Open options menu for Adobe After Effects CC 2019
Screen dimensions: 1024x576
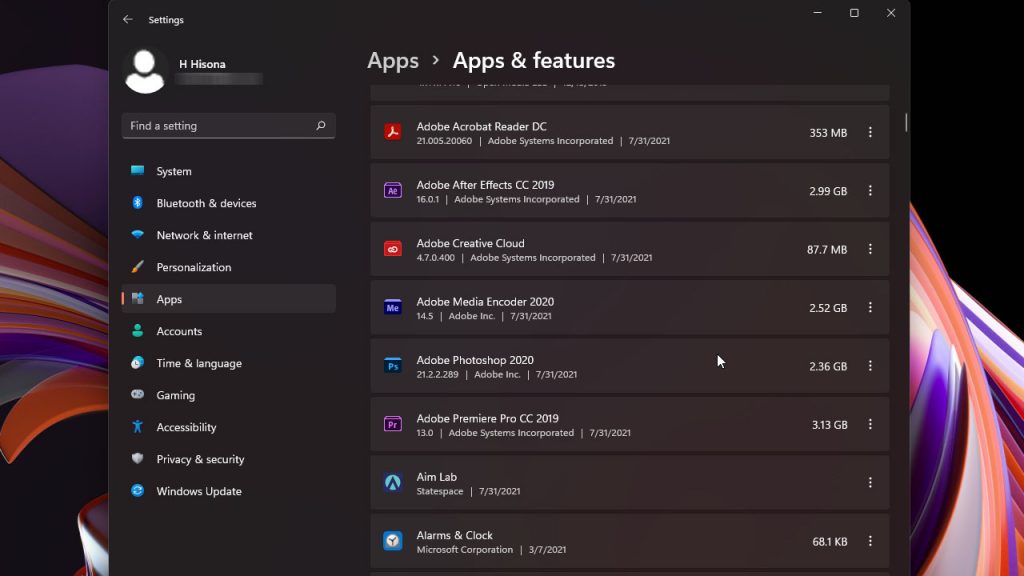870,191
